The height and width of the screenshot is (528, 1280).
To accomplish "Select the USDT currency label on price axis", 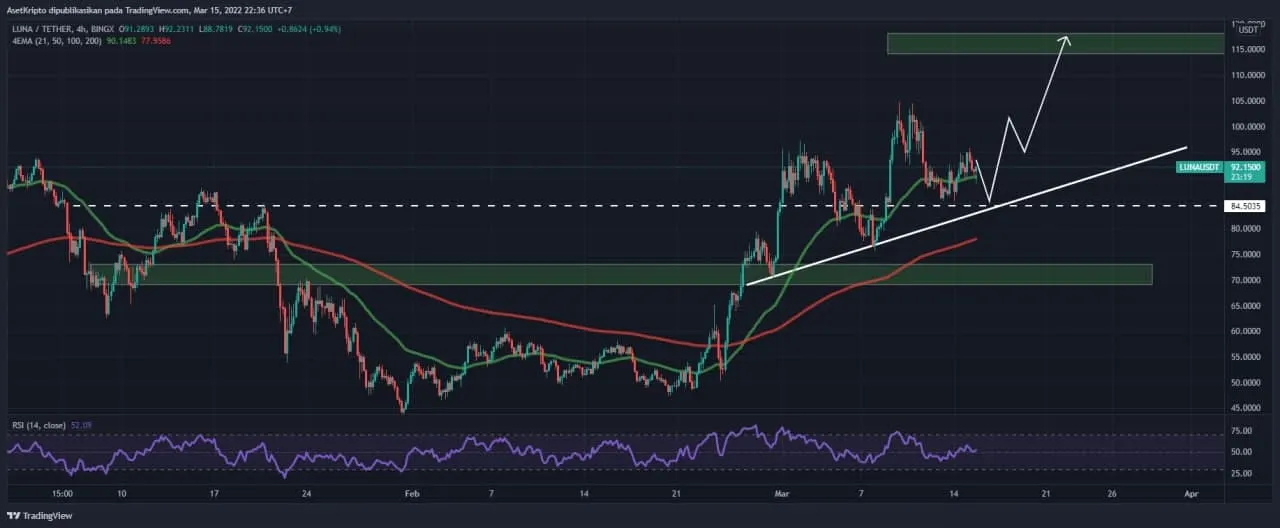I will point(1248,30).
